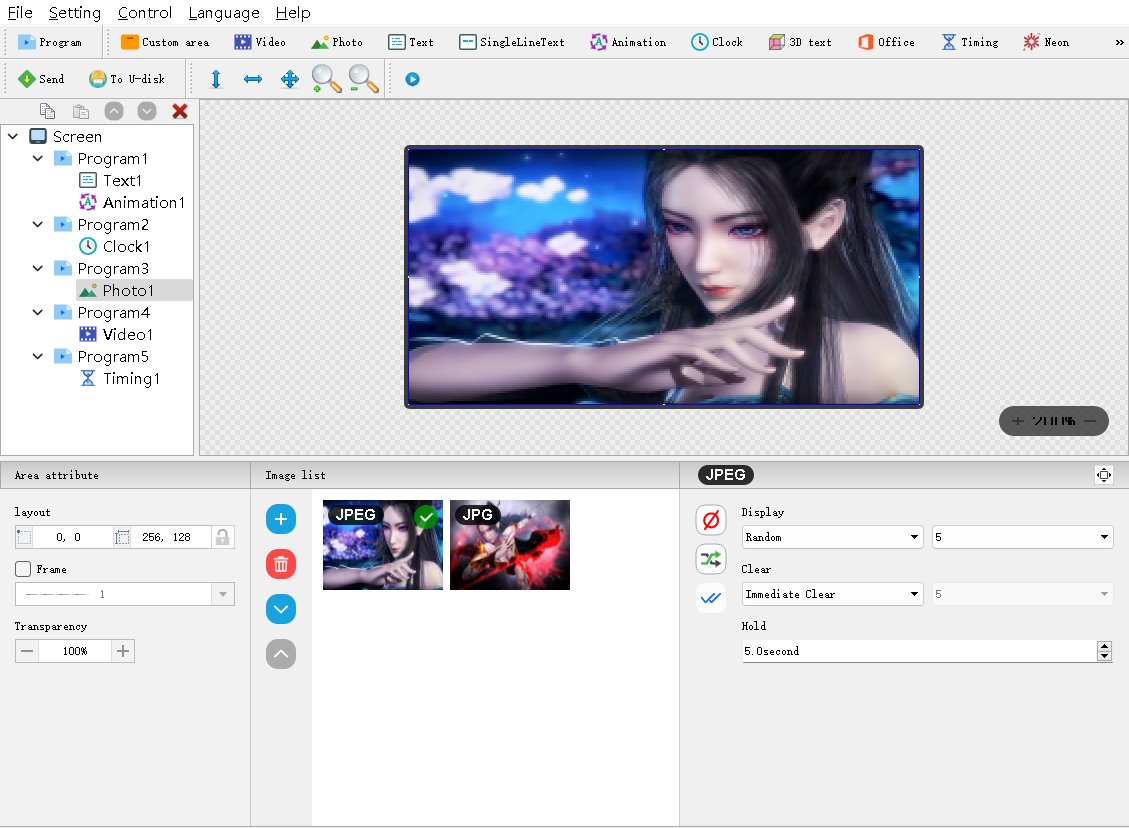Image resolution: width=1129 pixels, height=828 pixels.
Task: Preview the program with play icon
Action: coord(412,79)
